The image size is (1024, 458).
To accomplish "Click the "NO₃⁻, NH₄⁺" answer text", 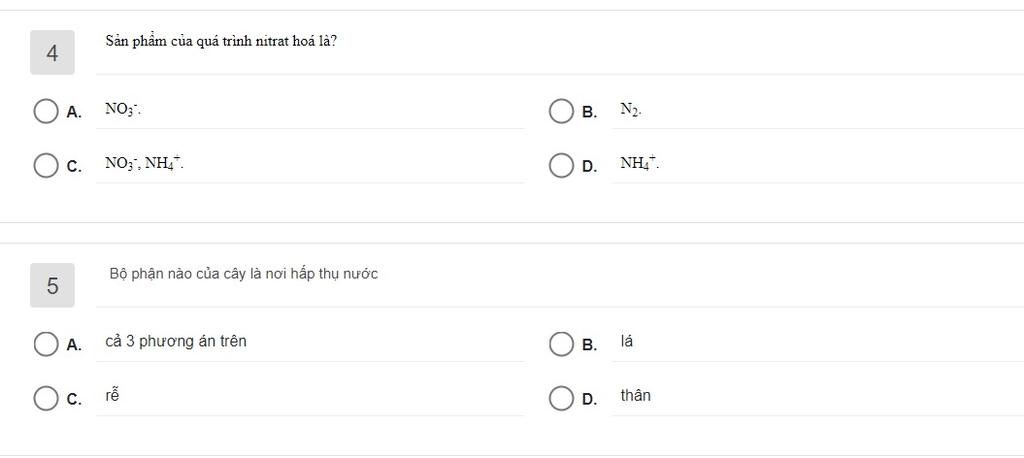I will click(144, 163).
